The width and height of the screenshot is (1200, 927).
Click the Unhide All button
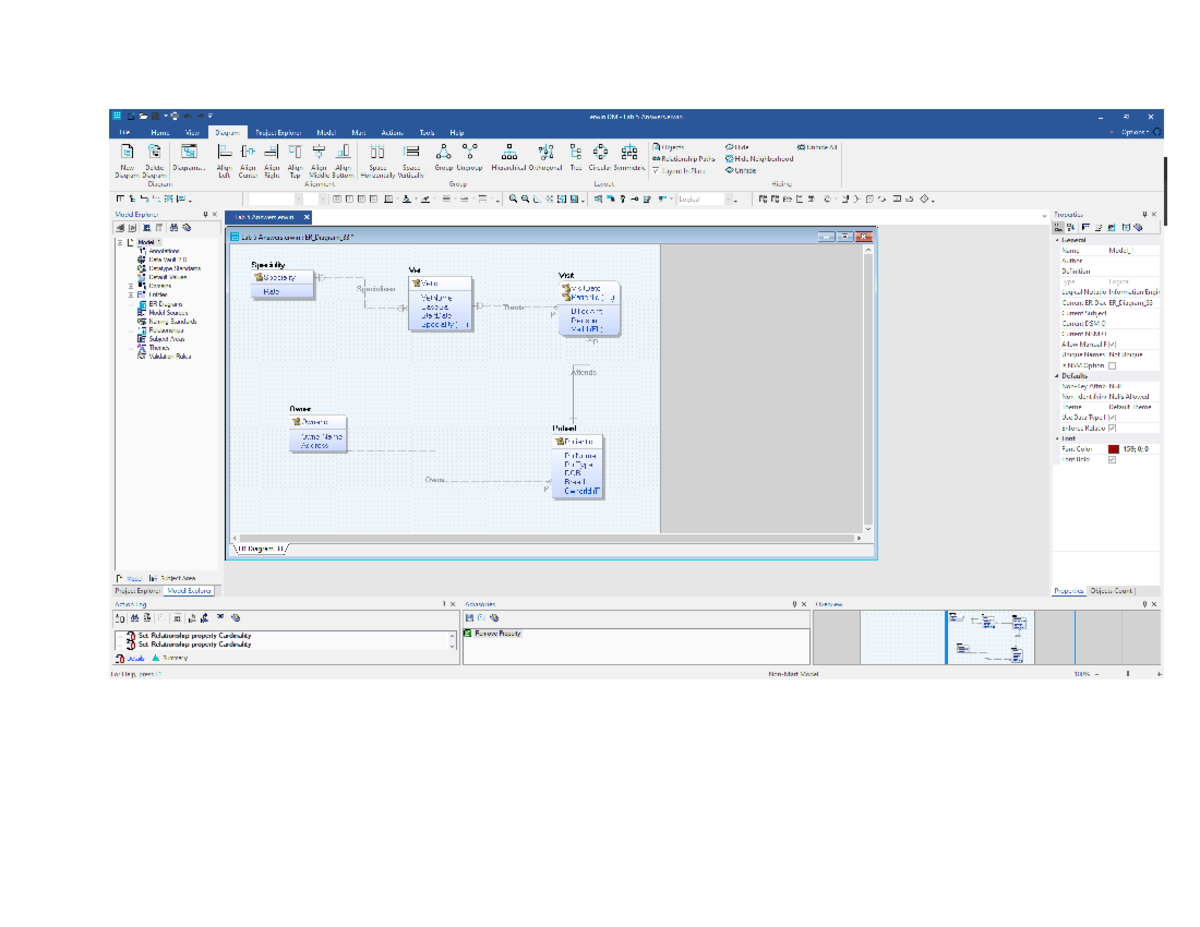(817, 147)
